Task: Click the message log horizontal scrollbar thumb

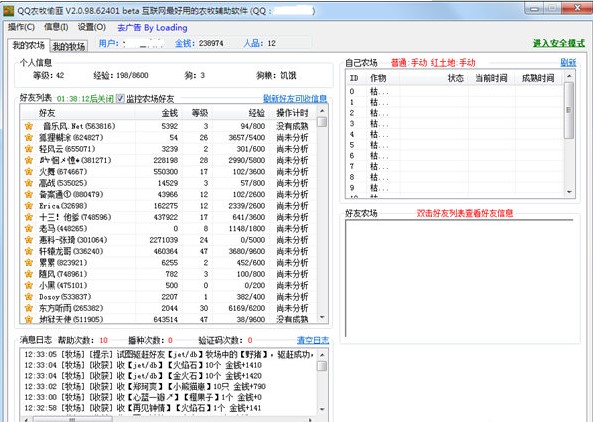Action: [72, 419]
